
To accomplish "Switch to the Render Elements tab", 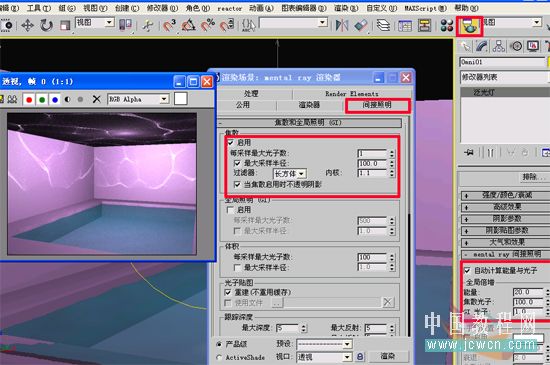I will pos(351,94).
